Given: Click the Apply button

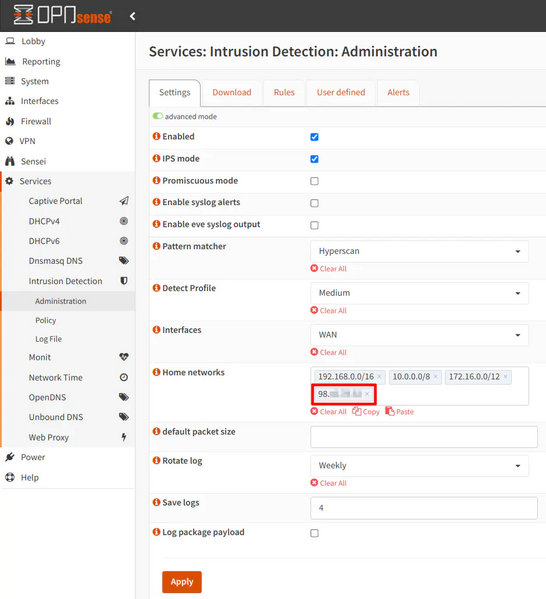Looking at the screenshot, I should pos(182,582).
